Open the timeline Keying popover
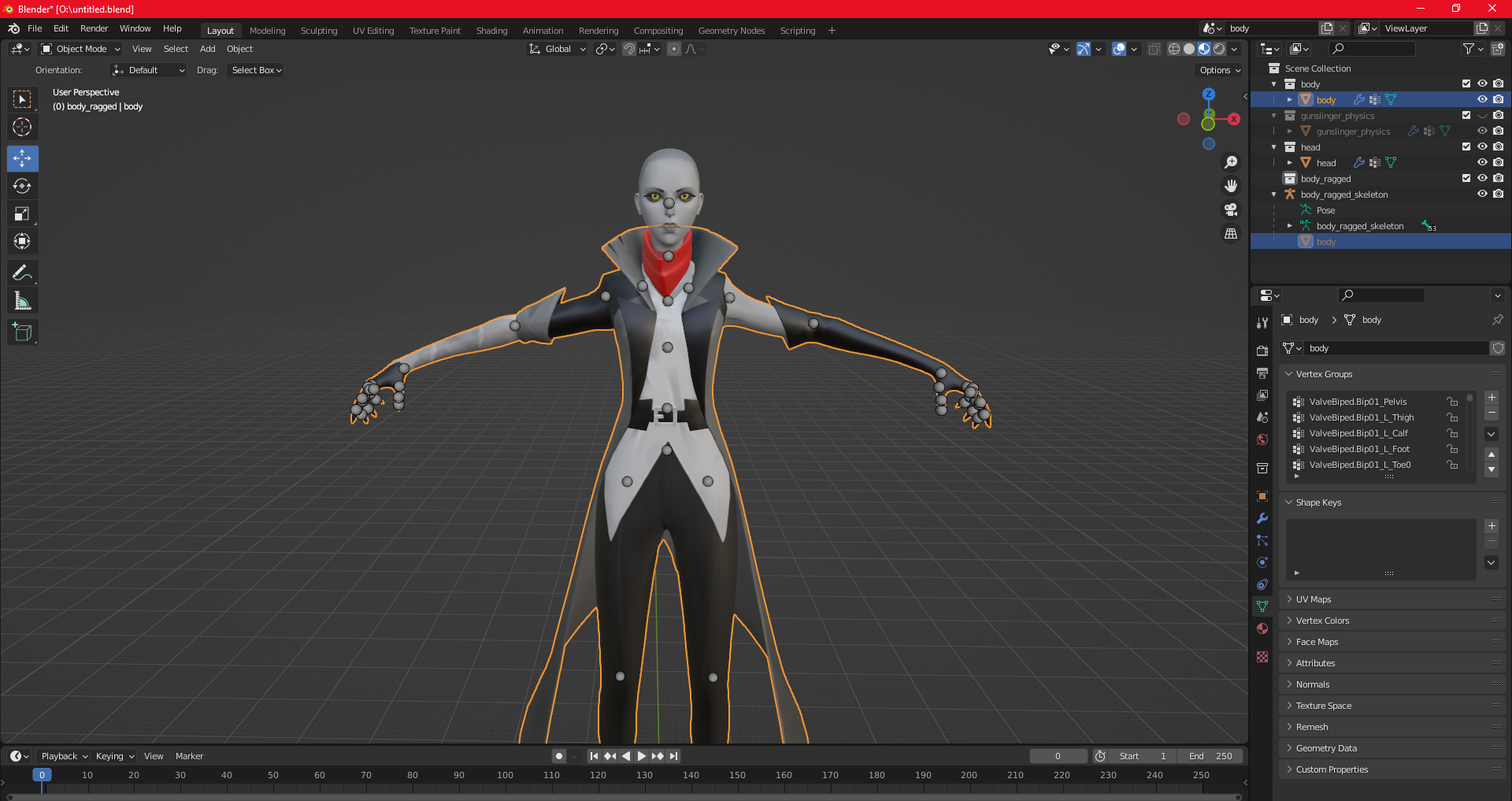Viewport: 1512px width, 801px height. 114,756
